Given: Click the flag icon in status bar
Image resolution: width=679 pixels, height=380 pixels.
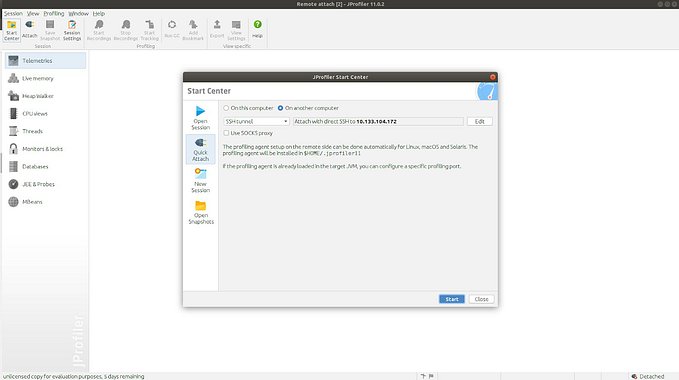Looking at the screenshot, I should [x=431, y=377].
